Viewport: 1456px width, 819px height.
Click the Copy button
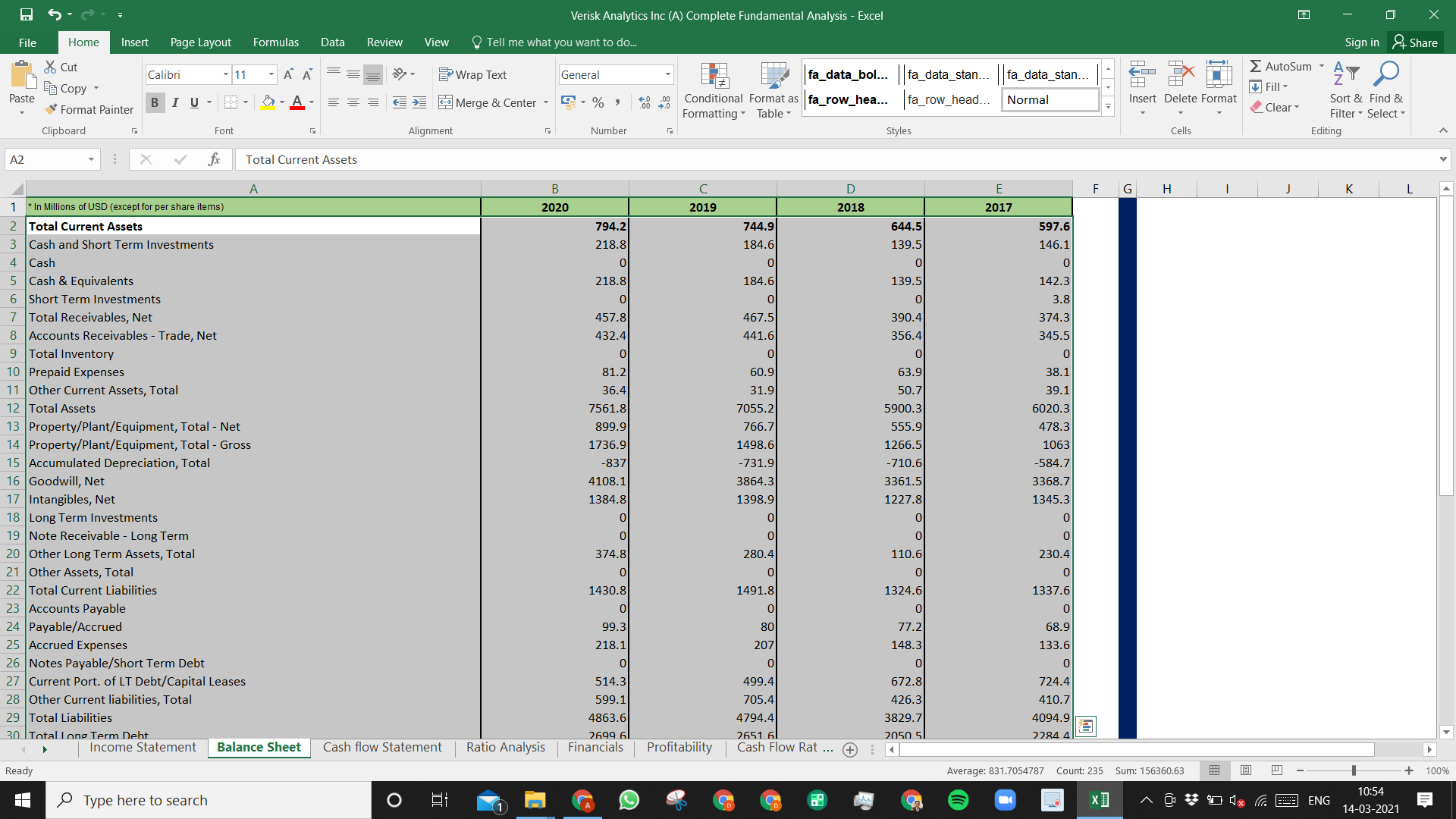(x=65, y=88)
